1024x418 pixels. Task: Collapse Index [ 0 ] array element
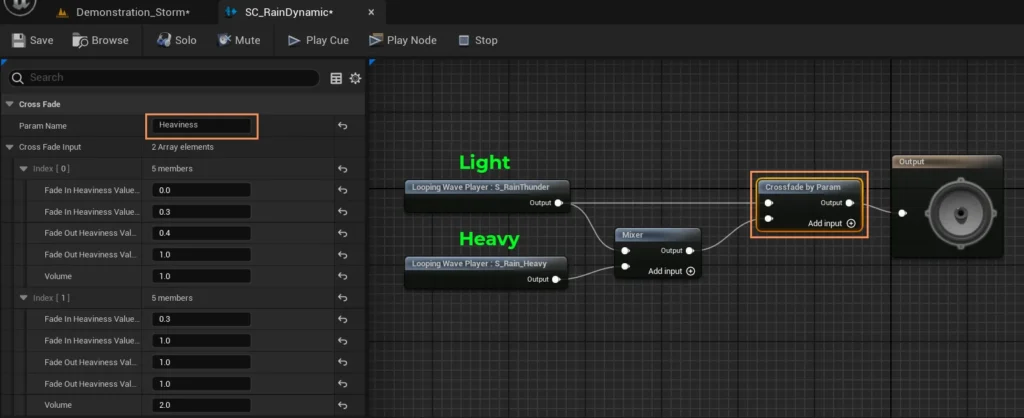click(23, 168)
